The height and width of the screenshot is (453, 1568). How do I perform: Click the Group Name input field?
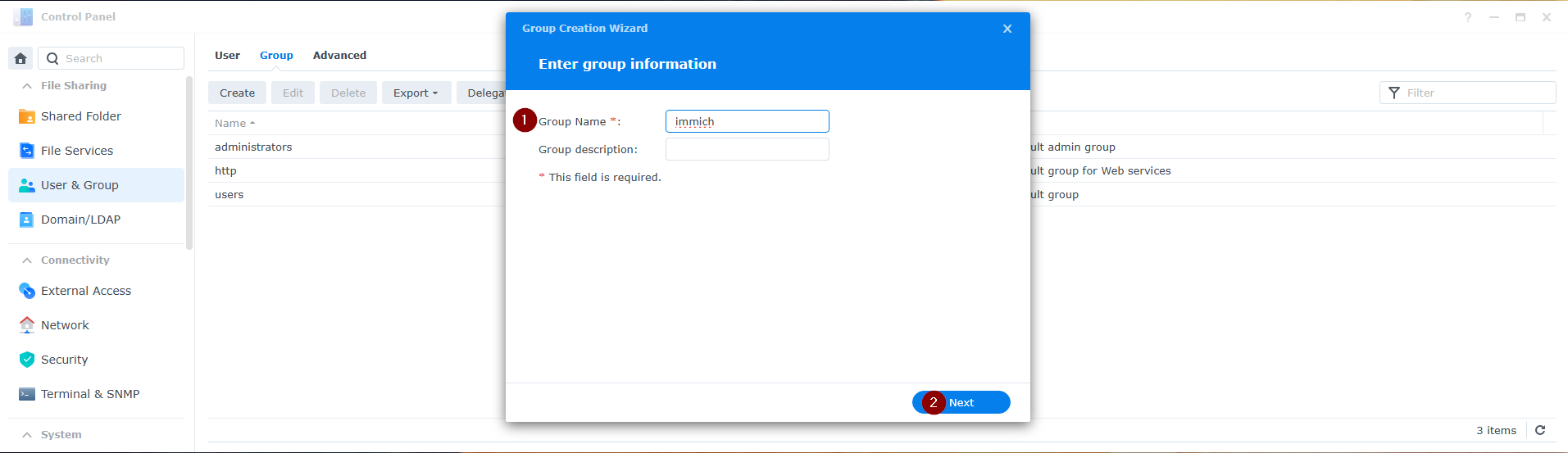click(x=747, y=121)
